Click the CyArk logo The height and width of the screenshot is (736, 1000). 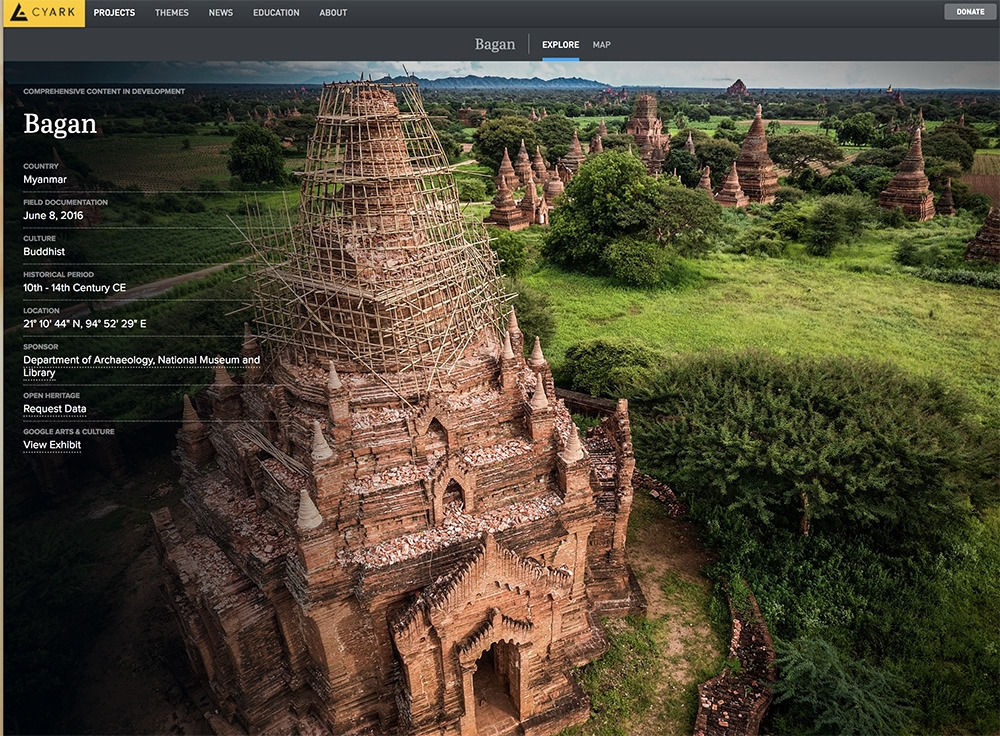coord(43,13)
